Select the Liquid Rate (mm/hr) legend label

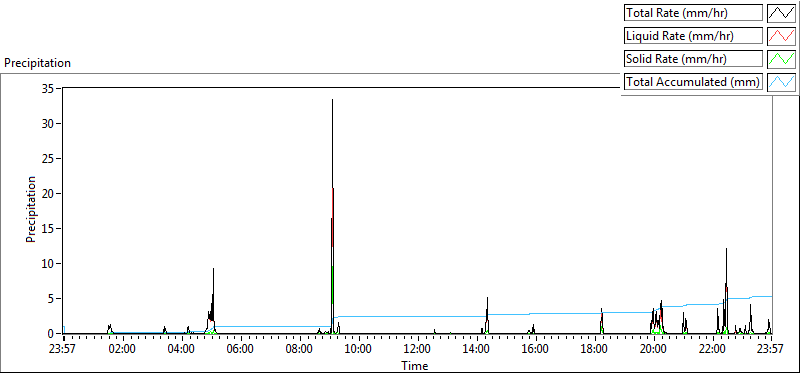pos(693,36)
